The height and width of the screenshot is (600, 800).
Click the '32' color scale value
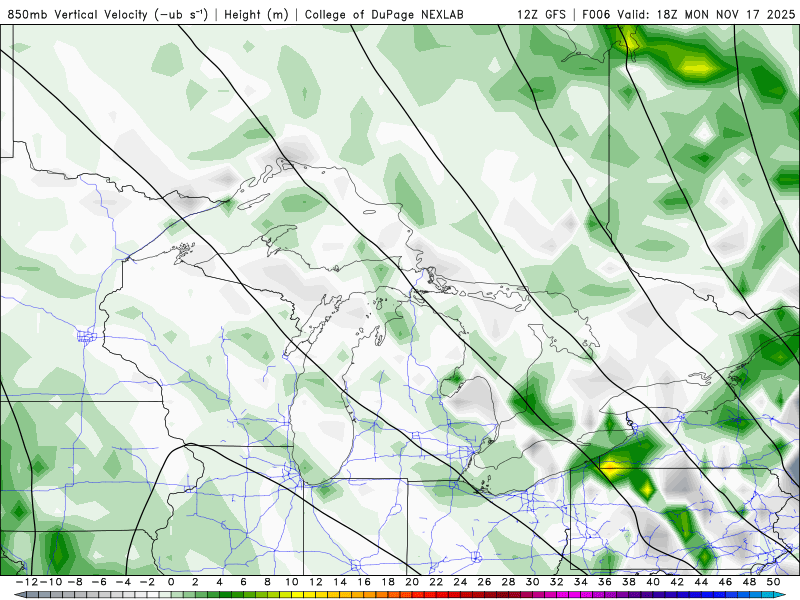pyautogui.click(x=557, y=582)
